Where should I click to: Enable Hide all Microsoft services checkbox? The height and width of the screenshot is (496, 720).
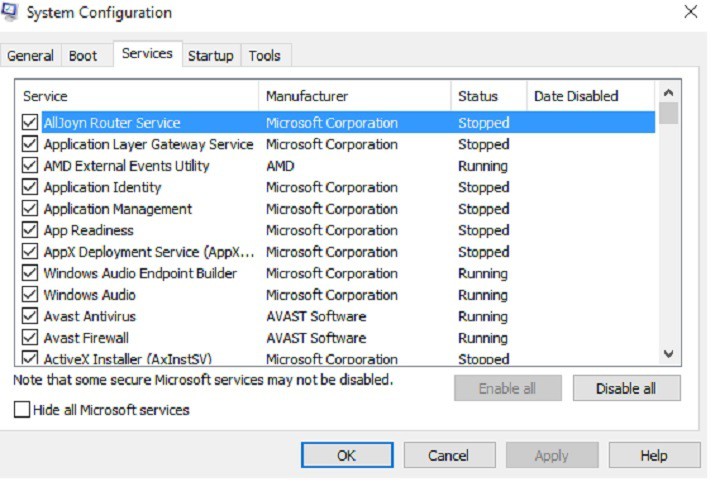[x=22, y=409]
